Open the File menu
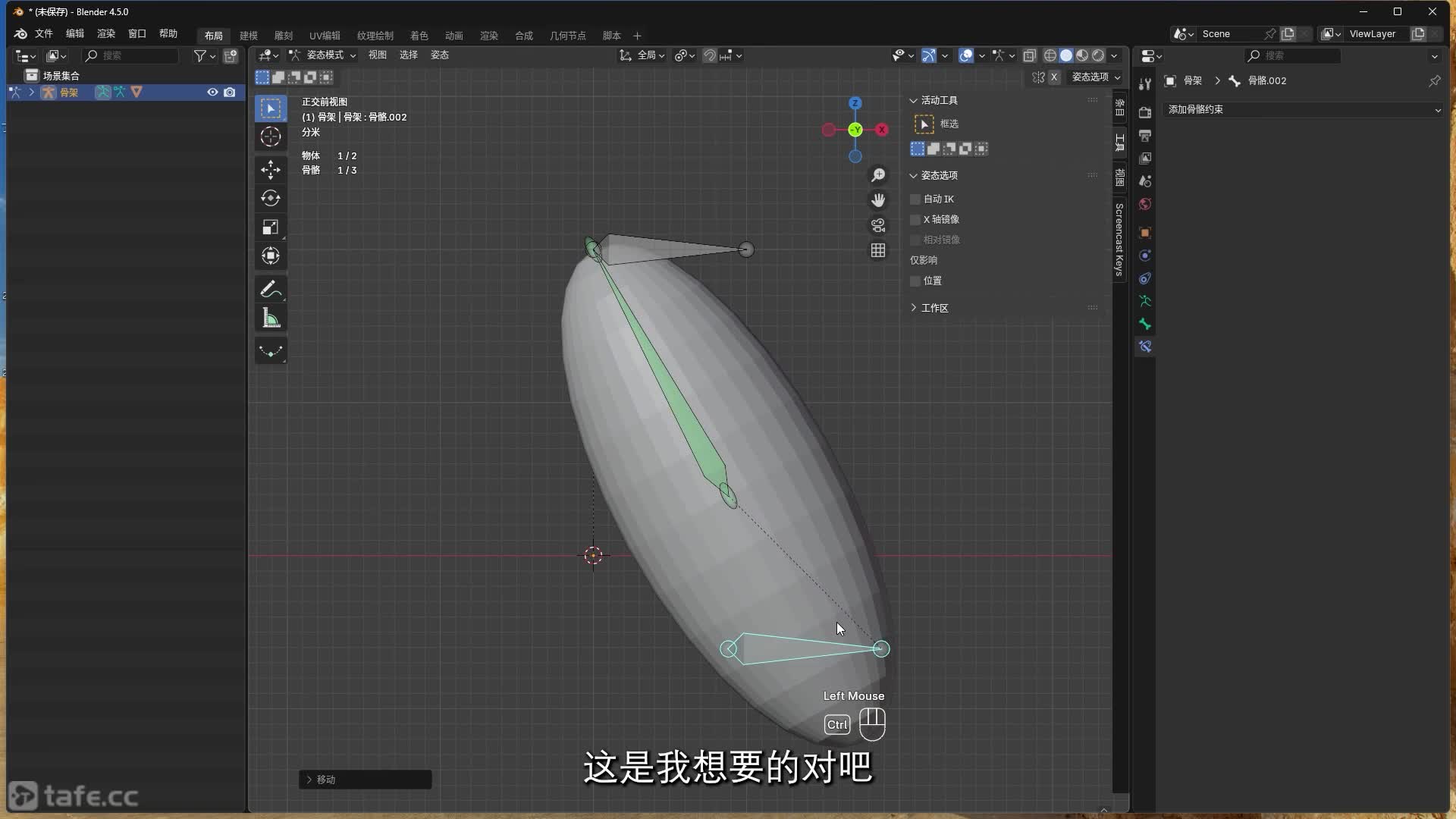 point(44,34)
